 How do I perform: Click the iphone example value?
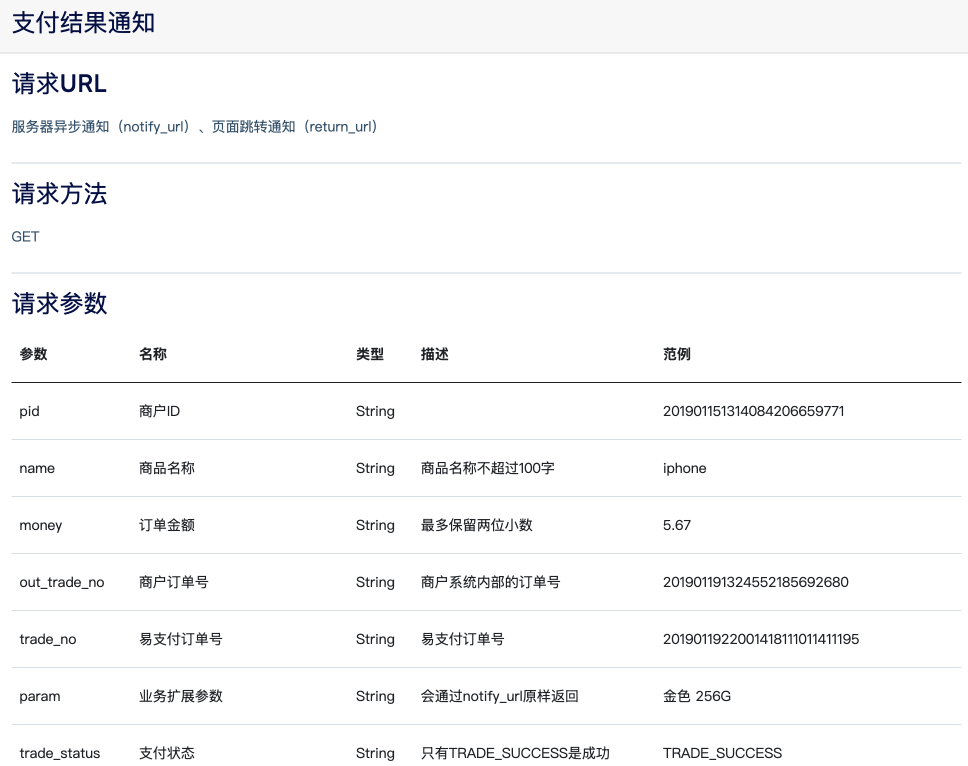pos(684,468)
